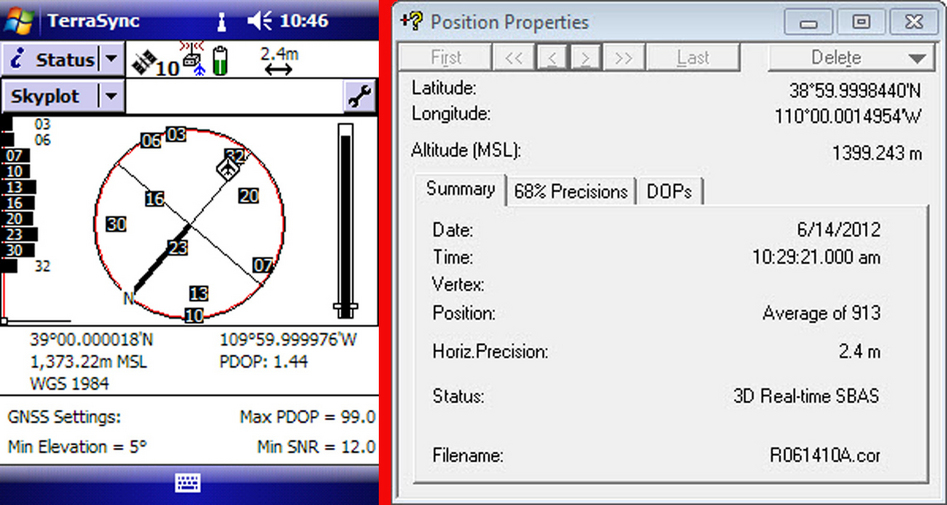The image size is (947, 505).
Task: Click the Altitude value 1399.243 m
Action: (x=878, y=153)
